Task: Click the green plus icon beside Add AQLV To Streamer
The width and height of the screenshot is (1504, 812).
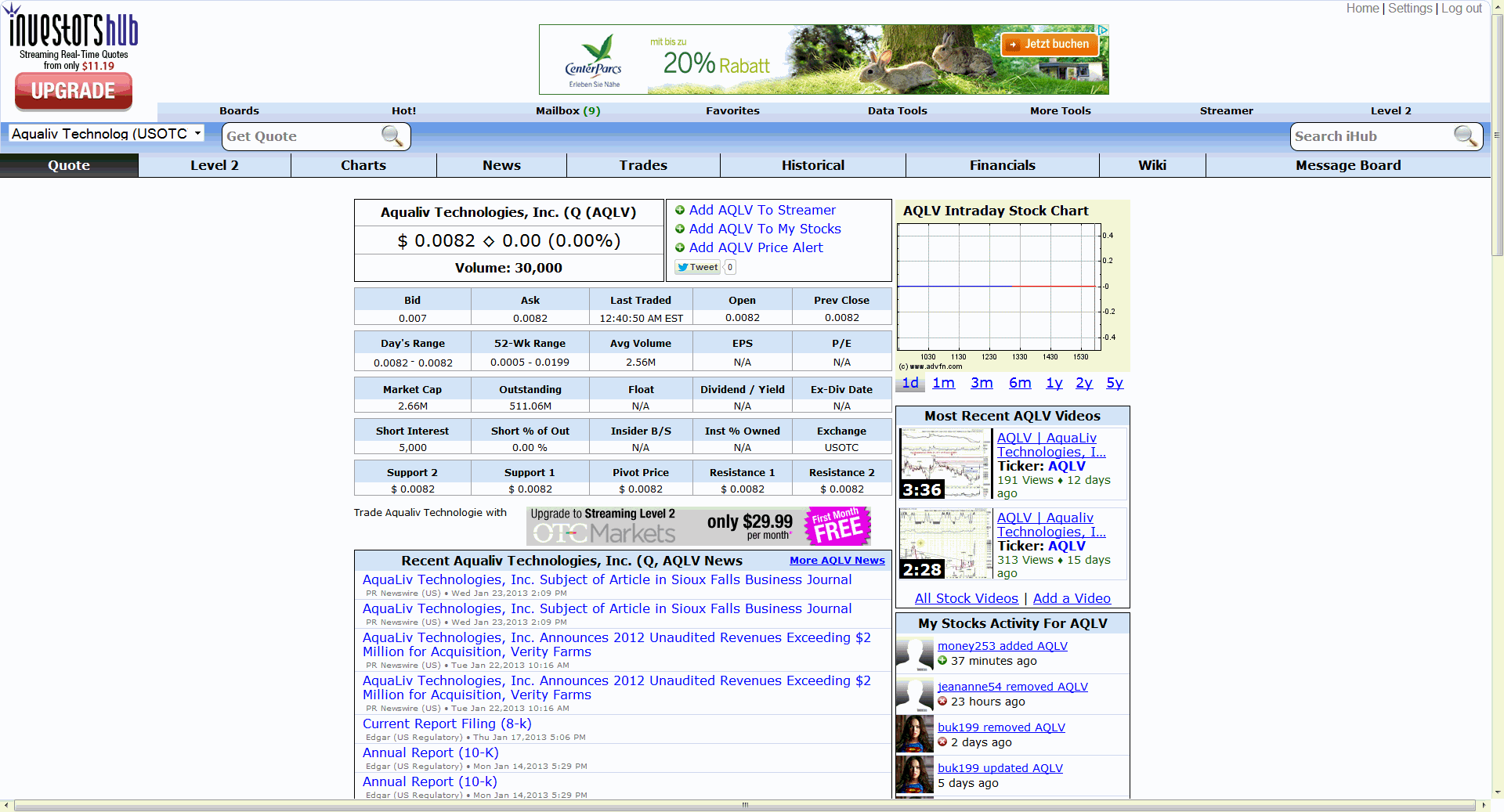Action: coord(680,210)
